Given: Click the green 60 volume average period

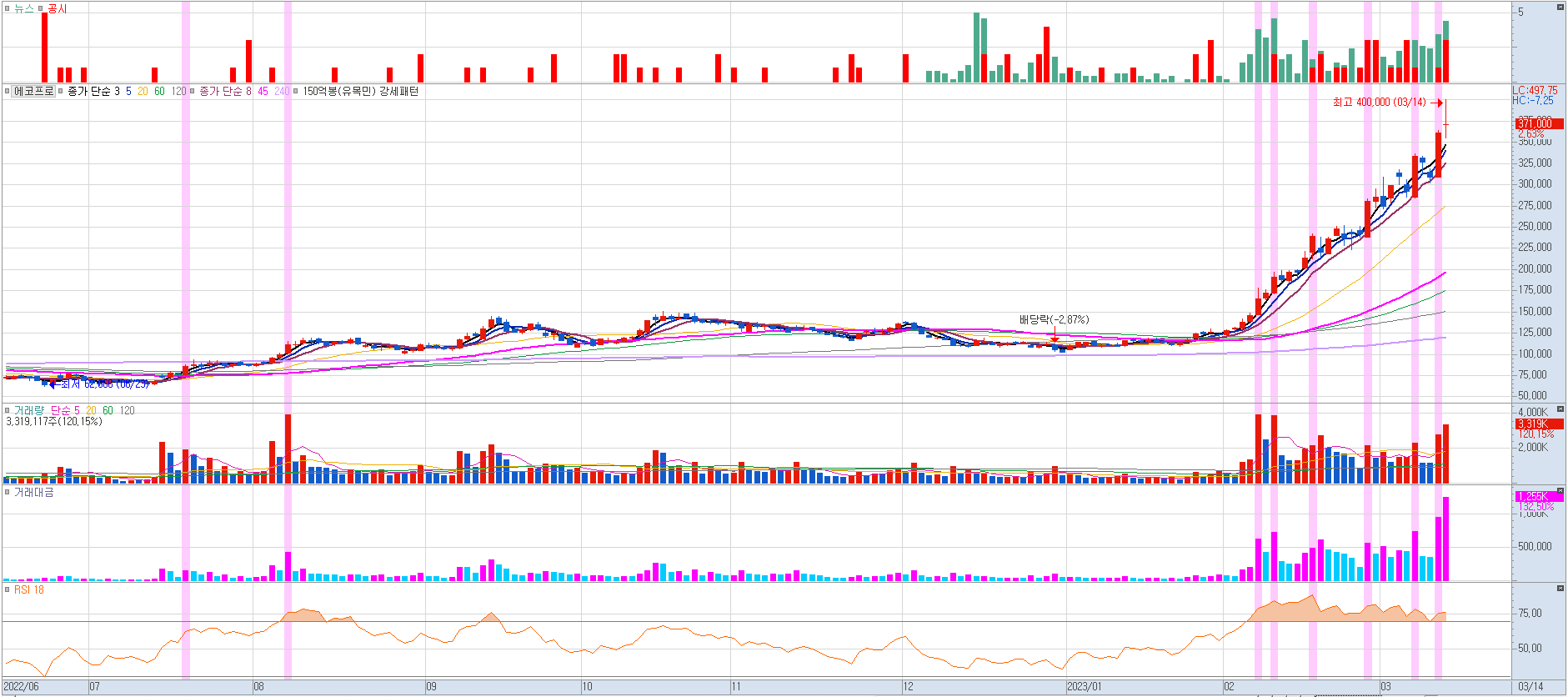Looking at the screenshot, I should coord(108,410).
